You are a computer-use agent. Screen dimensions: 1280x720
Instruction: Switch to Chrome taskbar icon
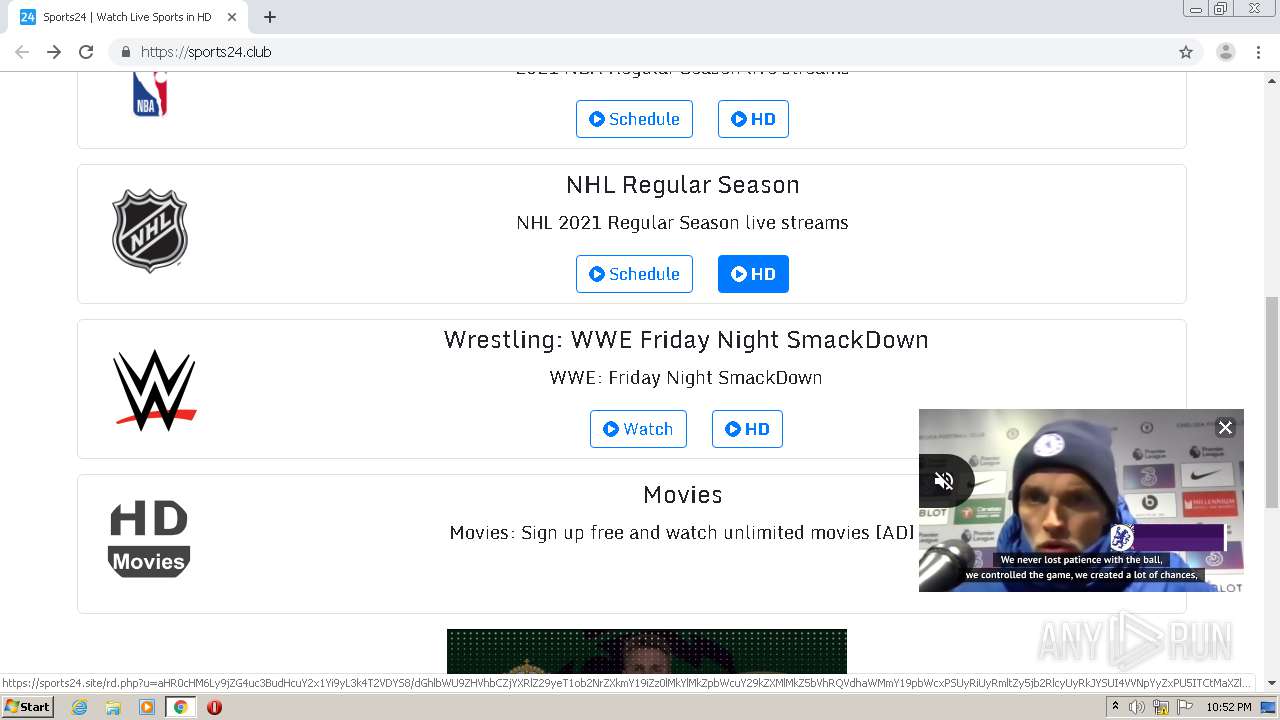click(180, 707)
